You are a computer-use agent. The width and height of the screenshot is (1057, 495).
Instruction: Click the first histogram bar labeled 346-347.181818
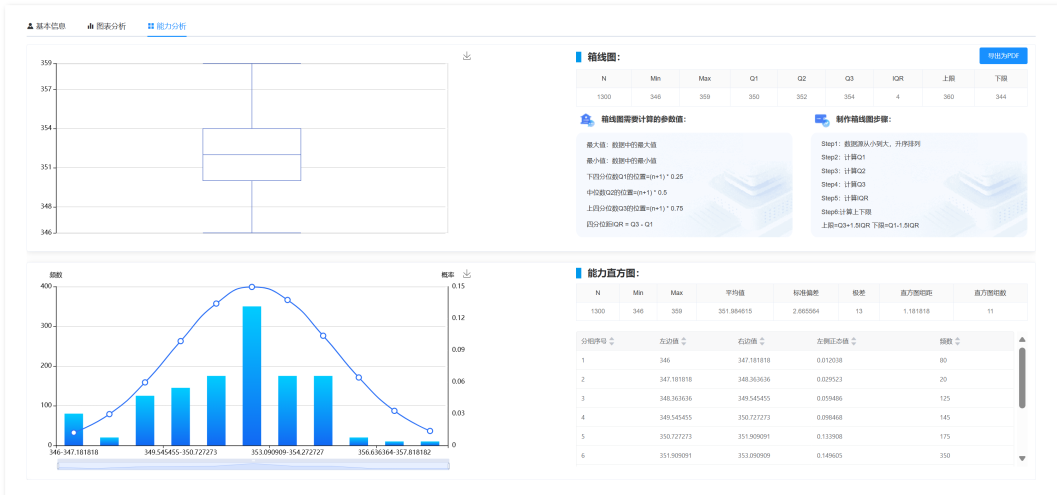[73, 429]
